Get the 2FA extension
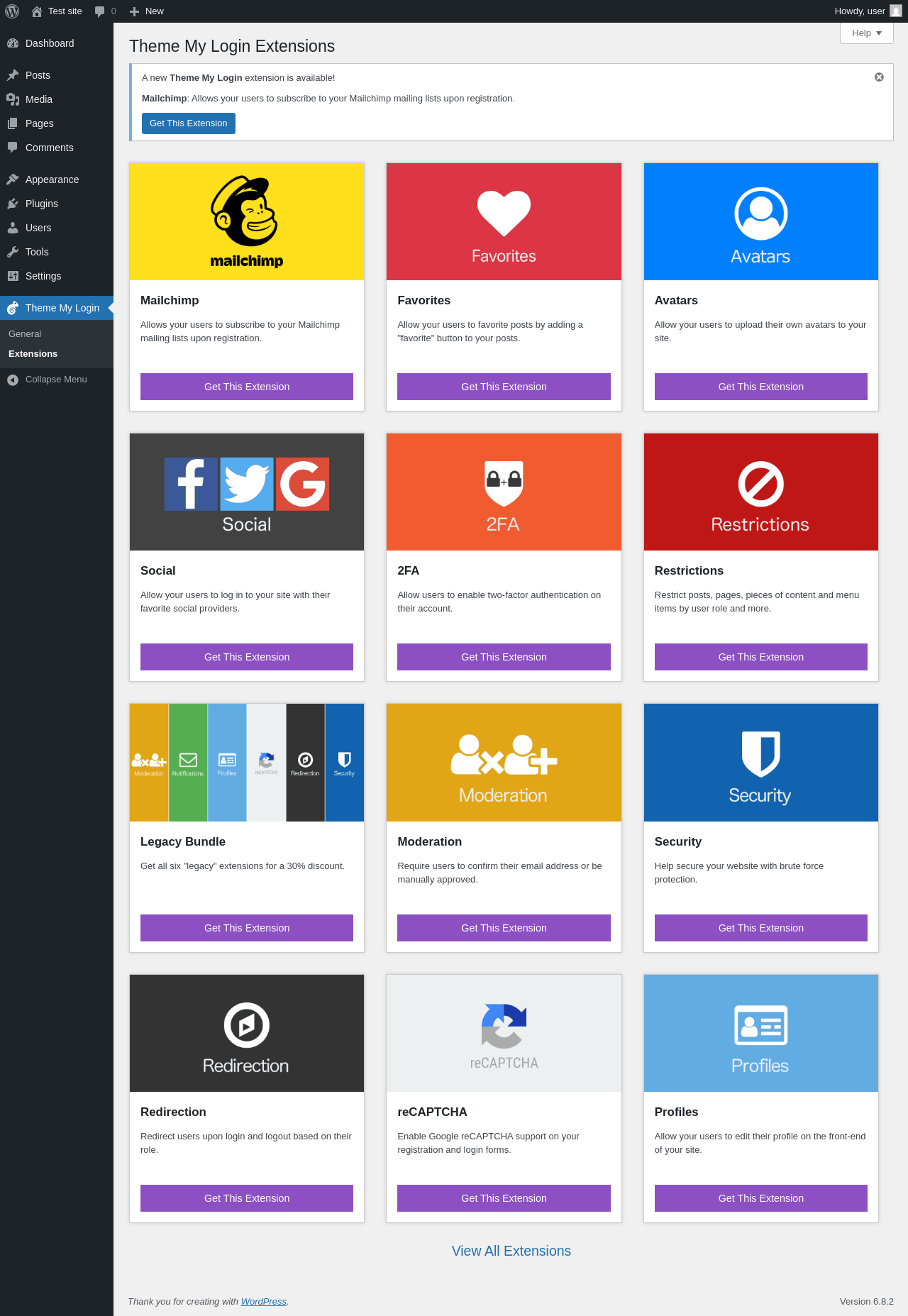 point(504,657)
